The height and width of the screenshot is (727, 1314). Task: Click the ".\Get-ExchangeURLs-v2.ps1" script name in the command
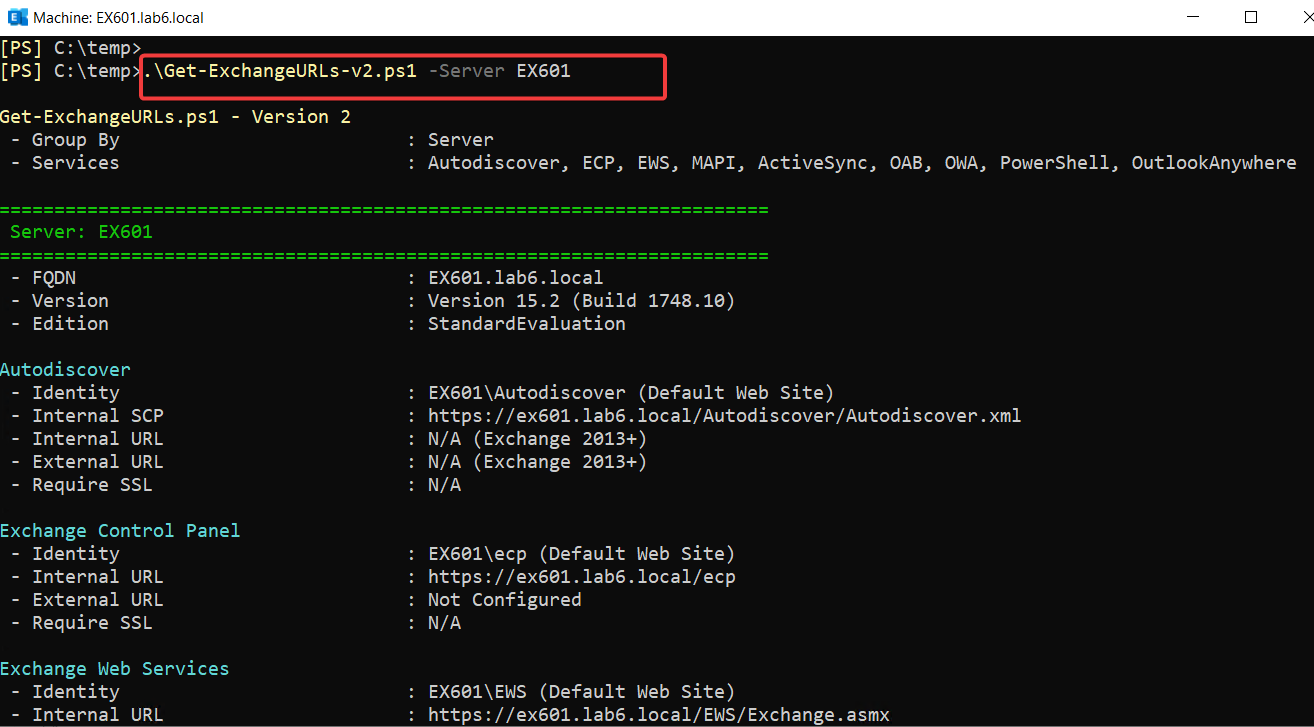280,71
